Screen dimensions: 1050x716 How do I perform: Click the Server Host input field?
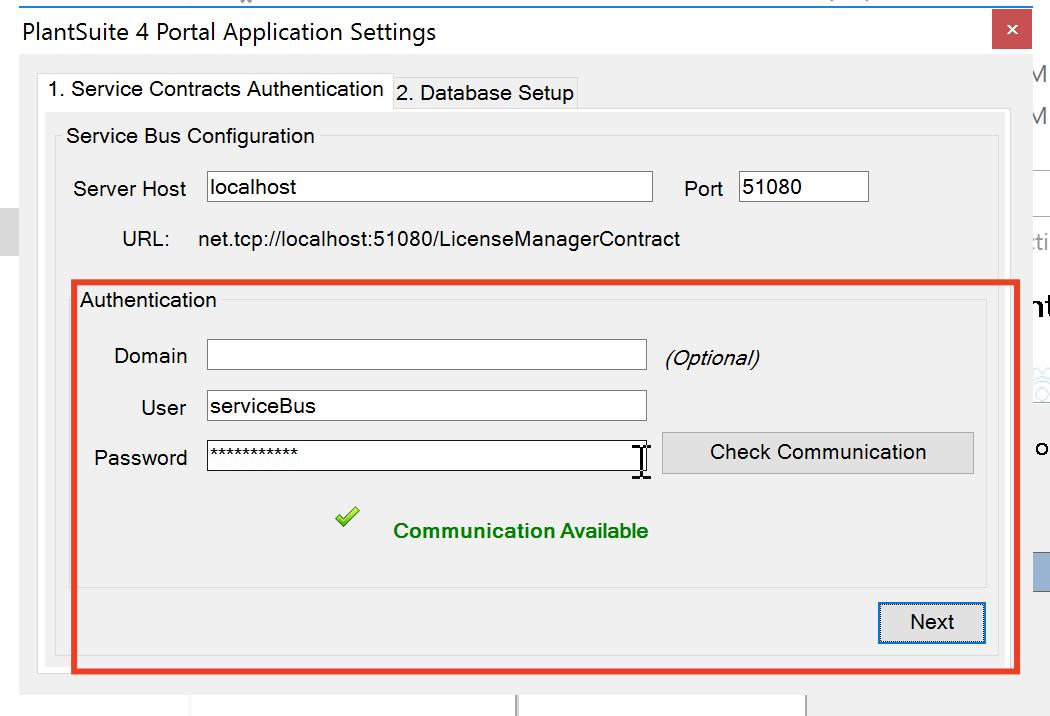429,187
